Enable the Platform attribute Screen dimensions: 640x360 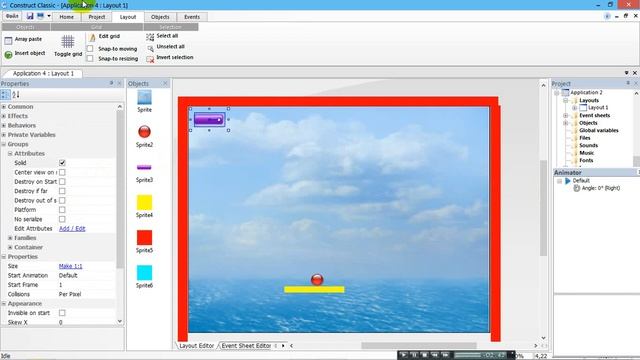click(62, 210)
